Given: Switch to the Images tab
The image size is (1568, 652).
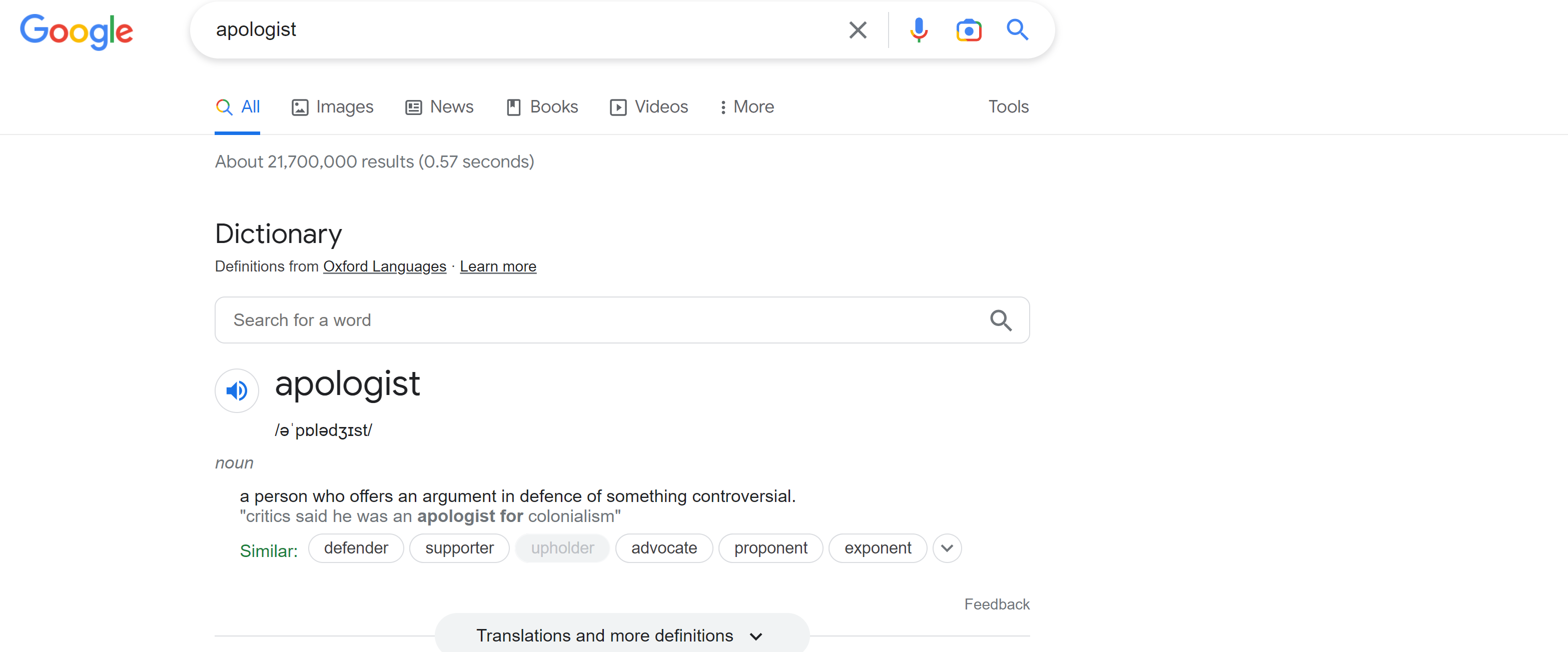Looking at the screenshot, I should 332,107.
